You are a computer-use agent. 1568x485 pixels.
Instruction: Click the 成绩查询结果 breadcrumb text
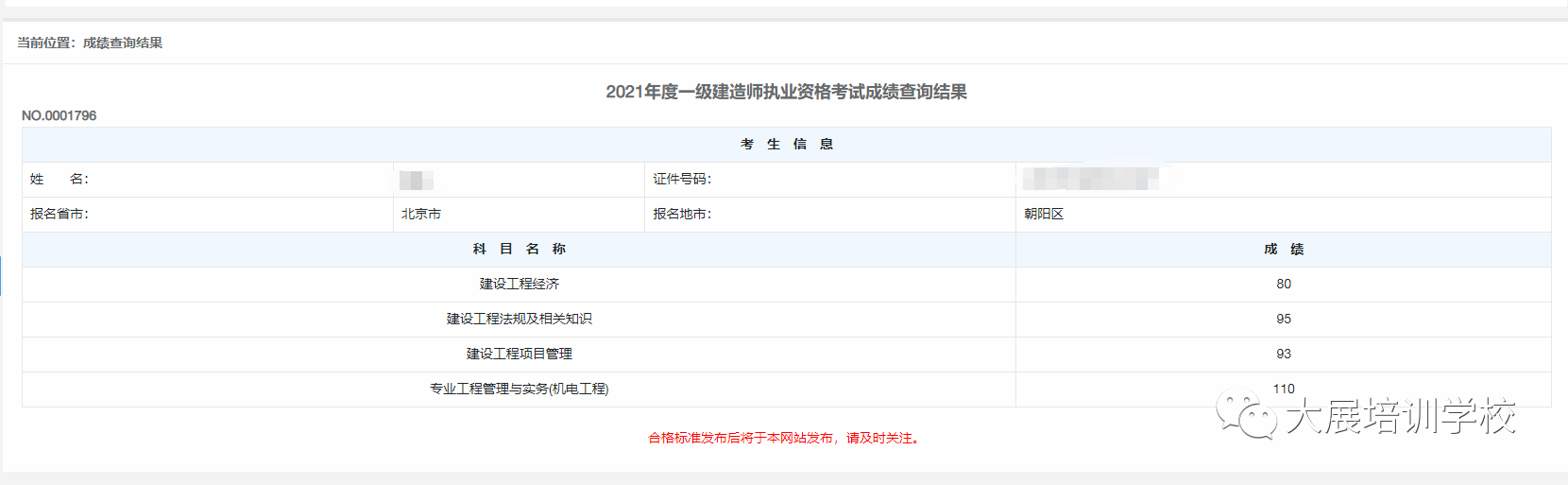(123, 43)
